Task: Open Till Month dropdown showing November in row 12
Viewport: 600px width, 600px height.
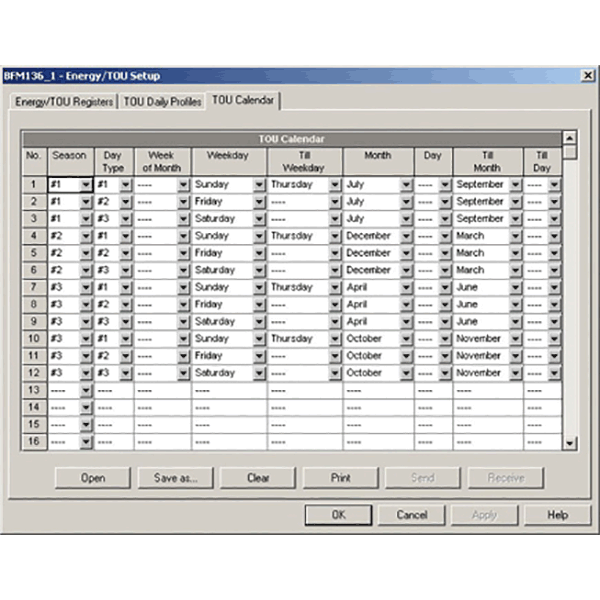Action: tap(516, 373)
